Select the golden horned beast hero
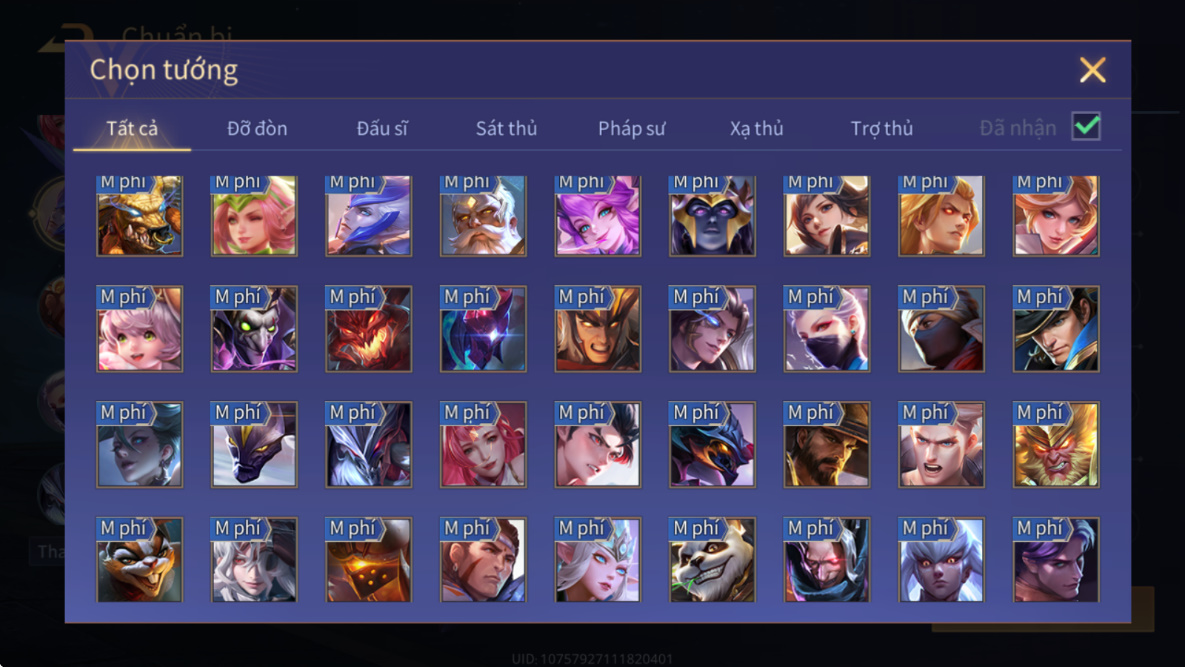Screen dimensions: 1185x667 pos(140,216)
